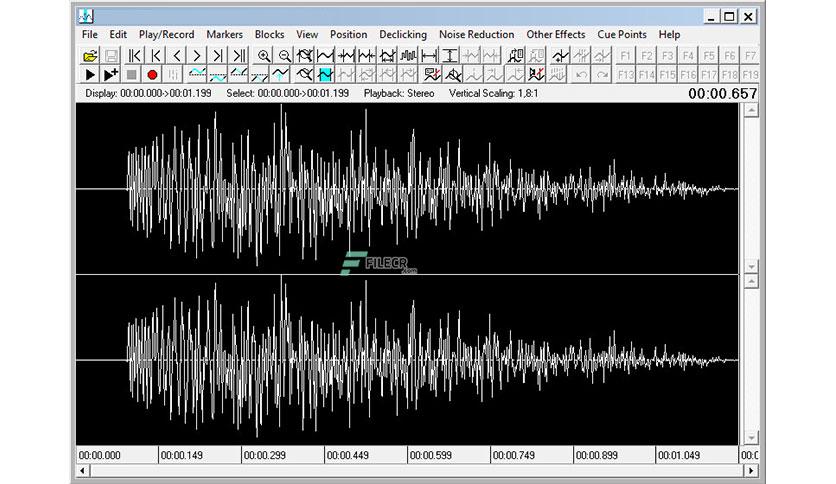Image resolution: width=836 pixels, height=484 pixels.
Task: Zoom out with the minus magnifier icon
Action: tap(284, 55)
